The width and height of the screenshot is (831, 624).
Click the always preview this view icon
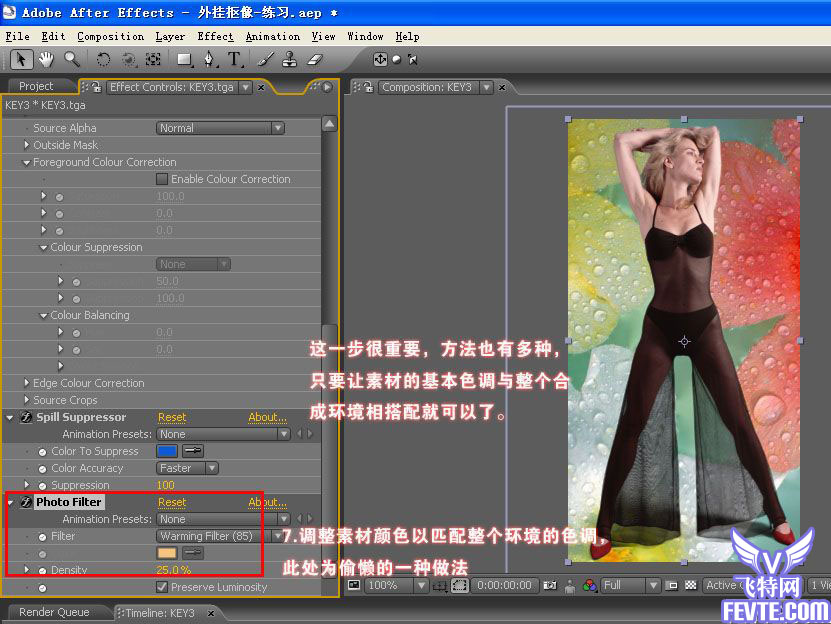[354, 585]
